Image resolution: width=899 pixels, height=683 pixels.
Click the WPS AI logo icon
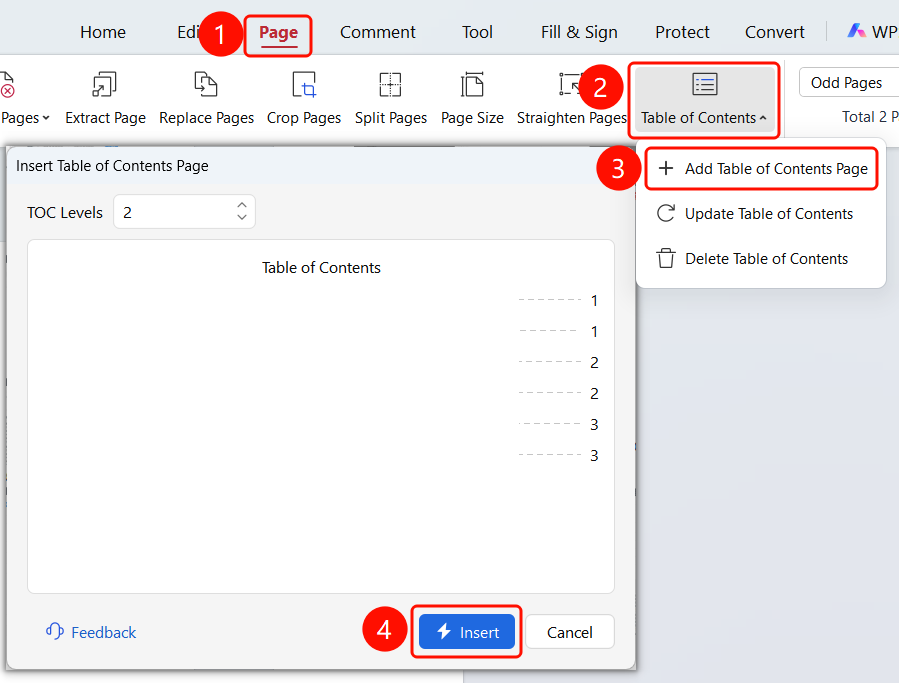click(x=857, y=31)
